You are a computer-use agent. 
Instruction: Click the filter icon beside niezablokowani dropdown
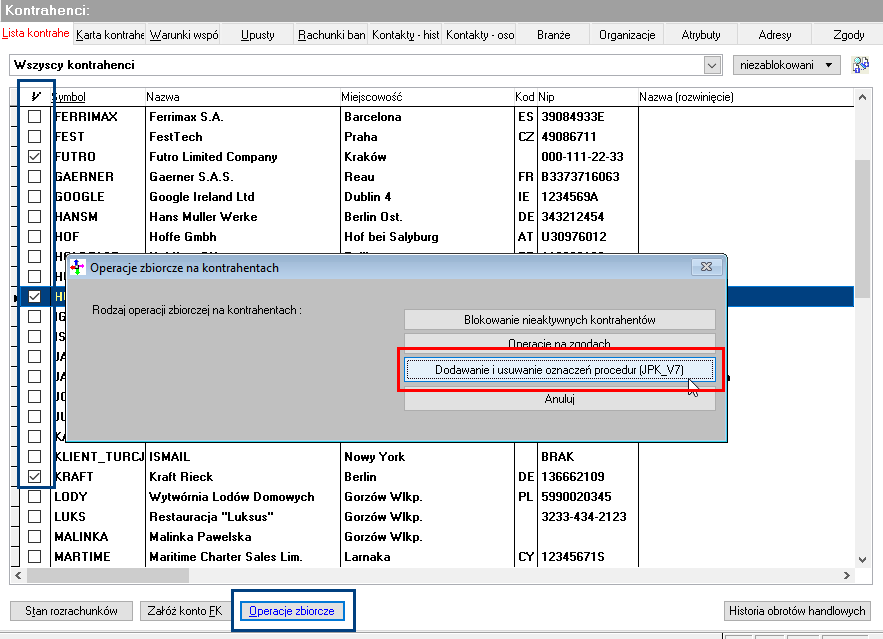coord(860,65)
